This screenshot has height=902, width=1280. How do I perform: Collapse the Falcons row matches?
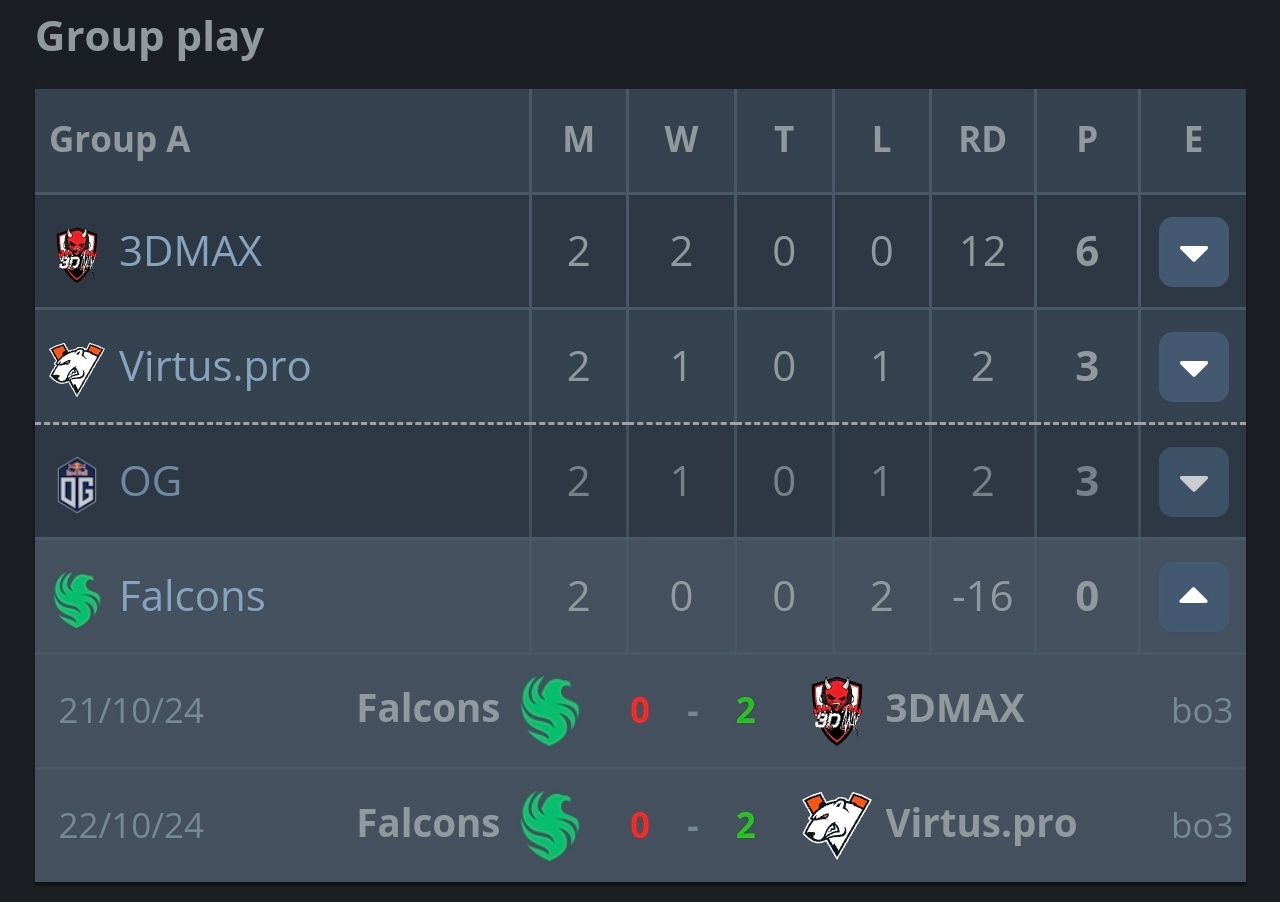(1194, 597)
